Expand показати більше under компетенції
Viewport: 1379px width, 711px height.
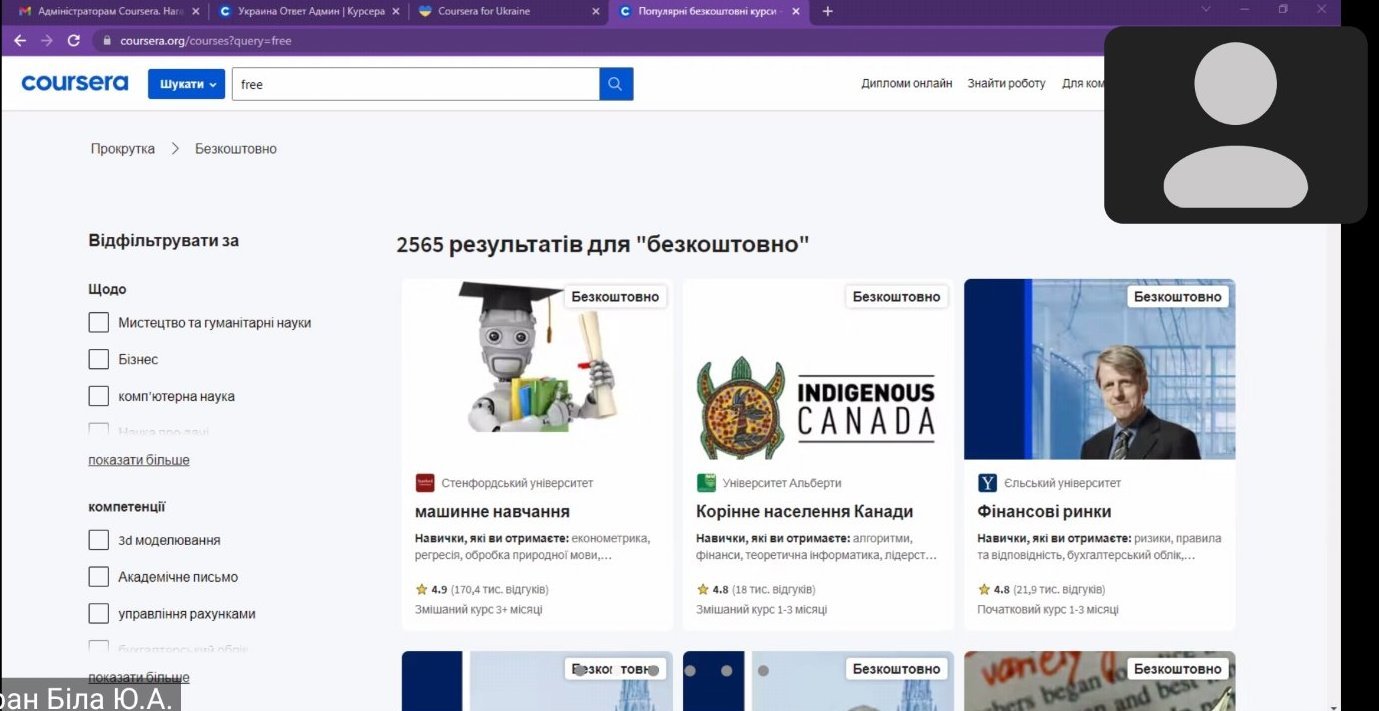point(139,677)
